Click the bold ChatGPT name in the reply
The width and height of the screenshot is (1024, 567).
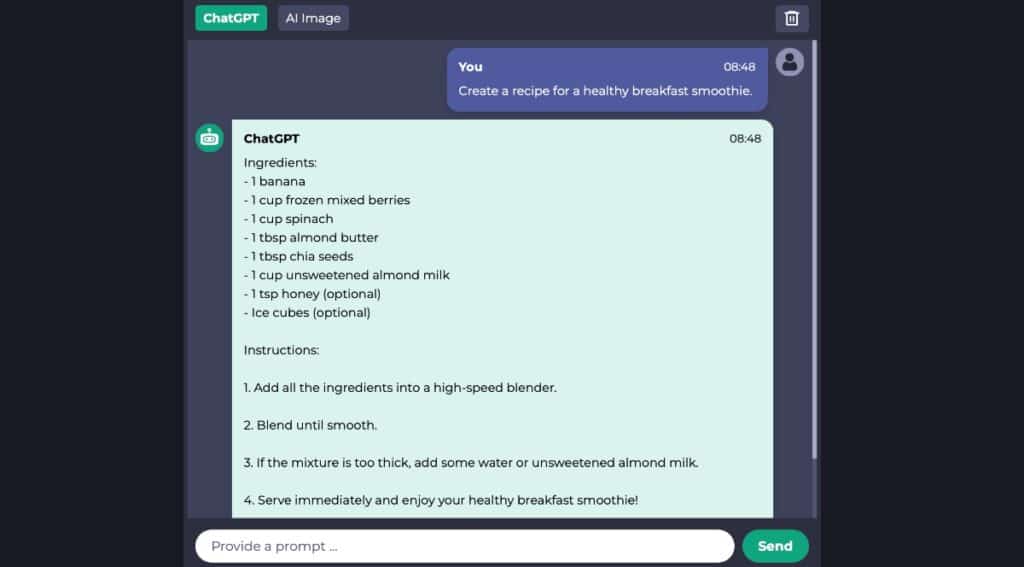272,138
